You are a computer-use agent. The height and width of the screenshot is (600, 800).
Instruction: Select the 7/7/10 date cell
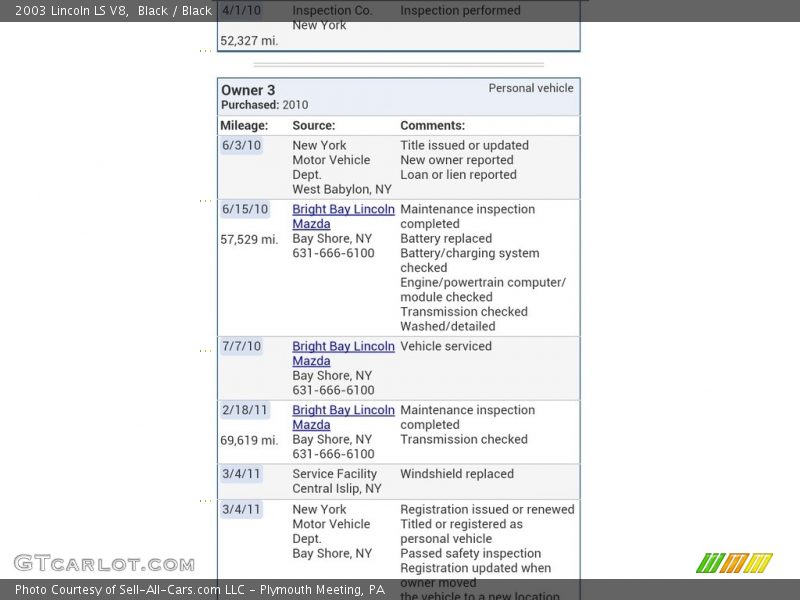[241, 346]
